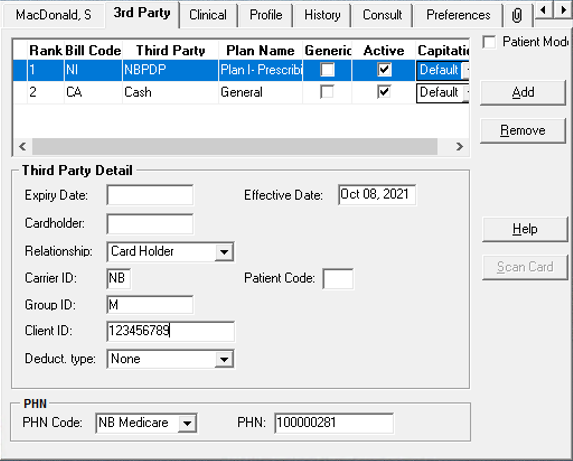Screen dimensions: 573x461
Task: Click the Add button
Action: click(523, 92)
